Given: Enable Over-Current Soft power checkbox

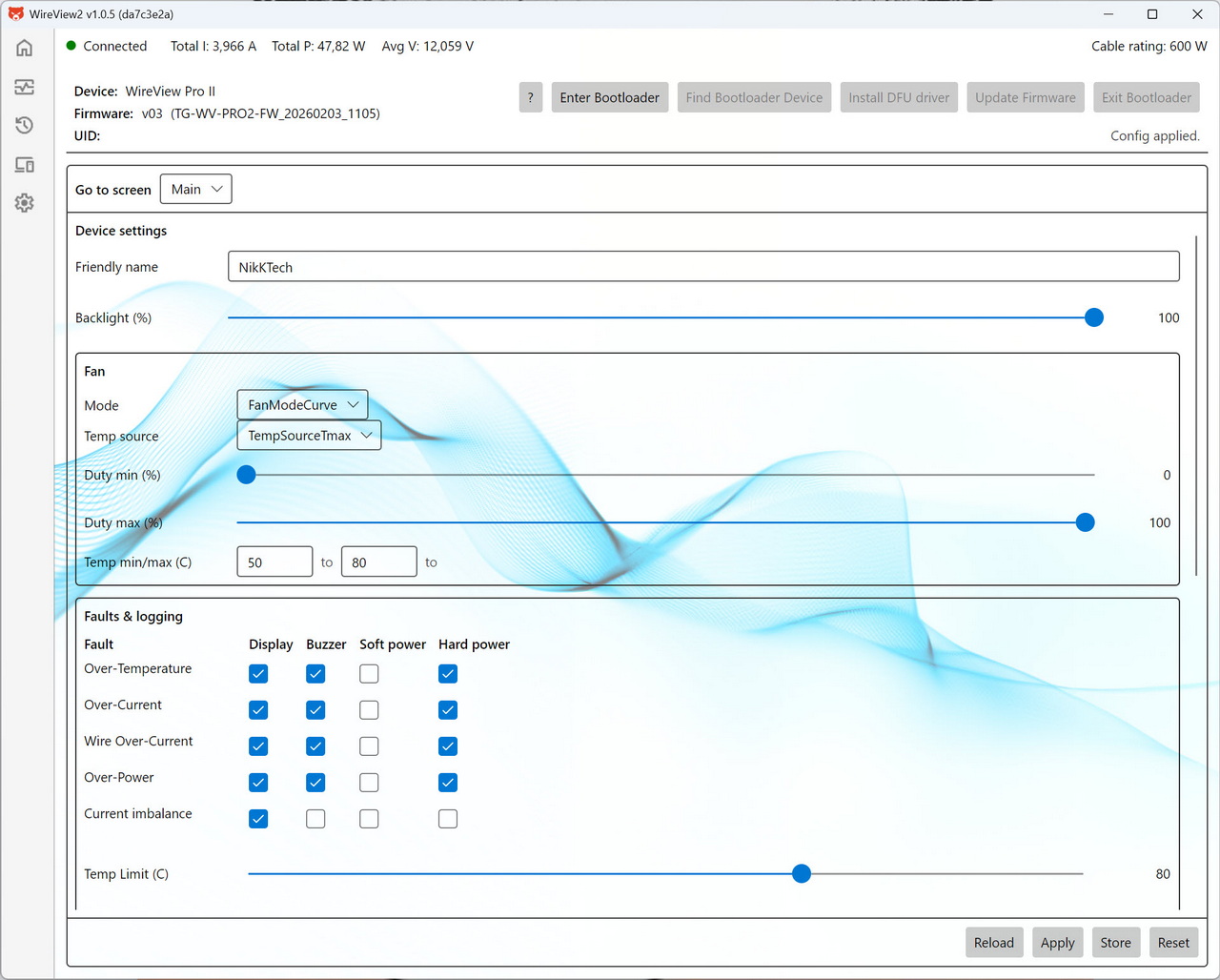Looking at the screenshot, I should [x=369, y=710].
